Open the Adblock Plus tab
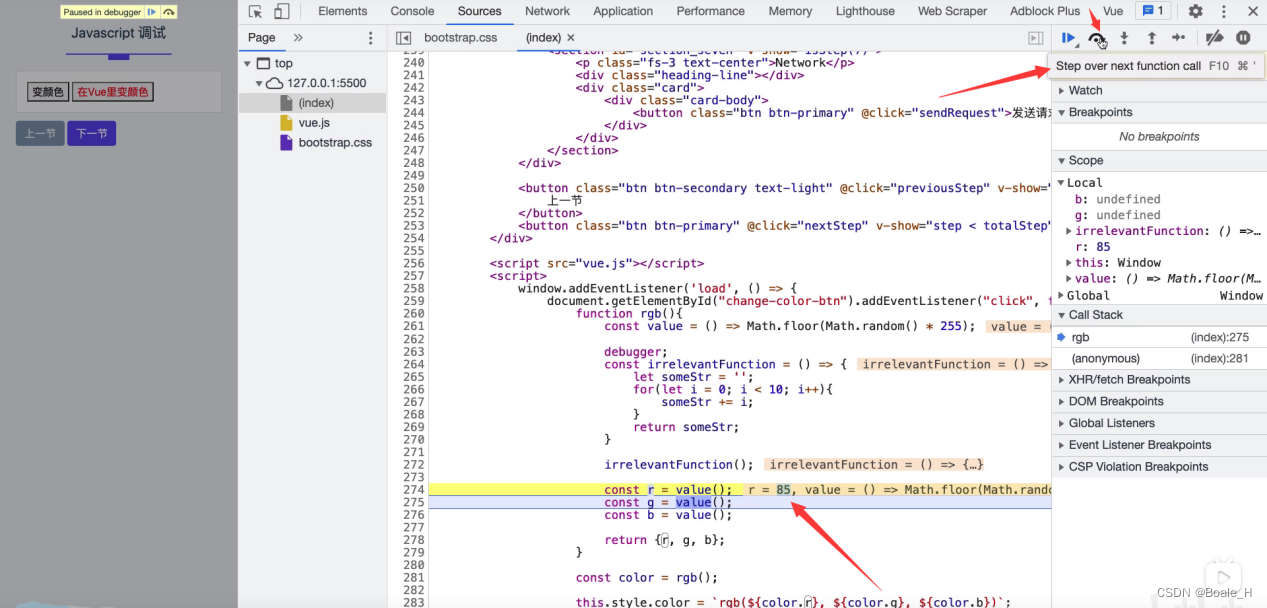The image size is (1267, 608). (x=1045, y=11)
